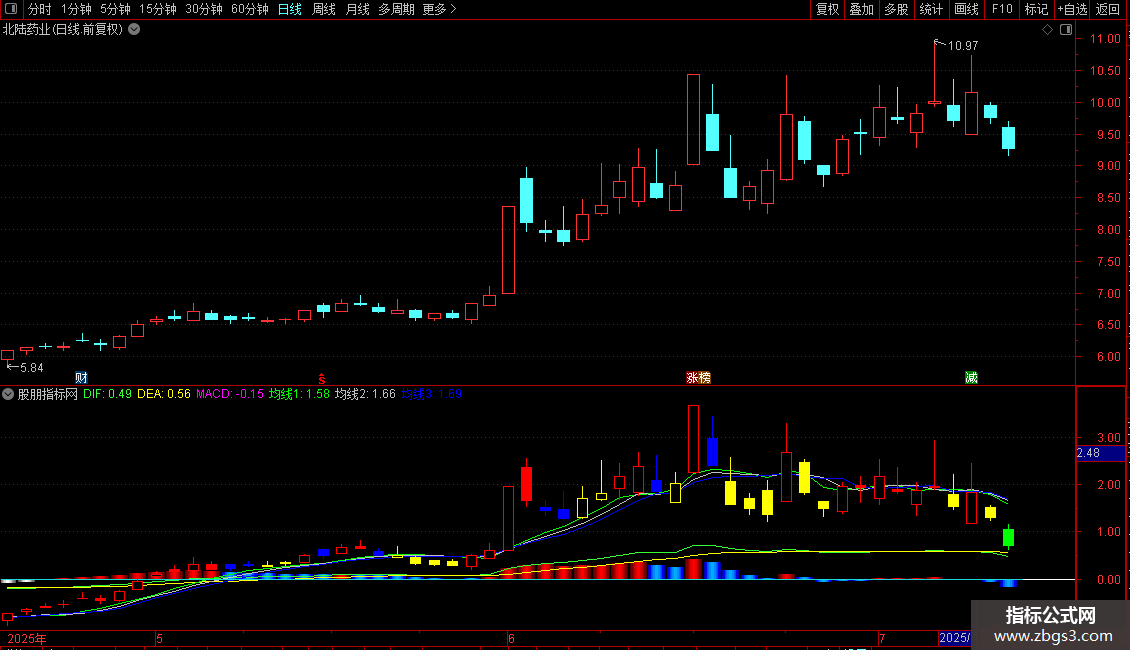
Task: Open the 多周期 multi-period view
Action: tap(396, 9)
